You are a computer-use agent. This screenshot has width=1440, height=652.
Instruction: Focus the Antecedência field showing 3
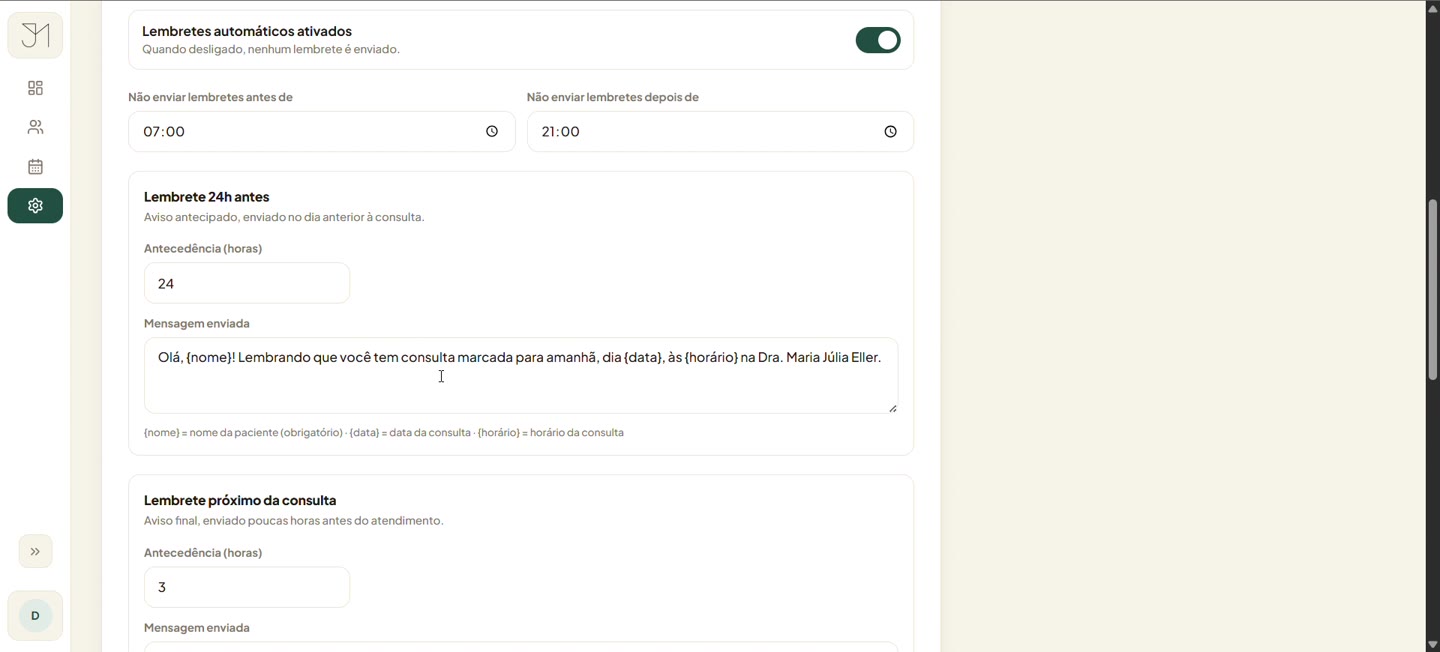pyautogui.click(x=247, y=587)
